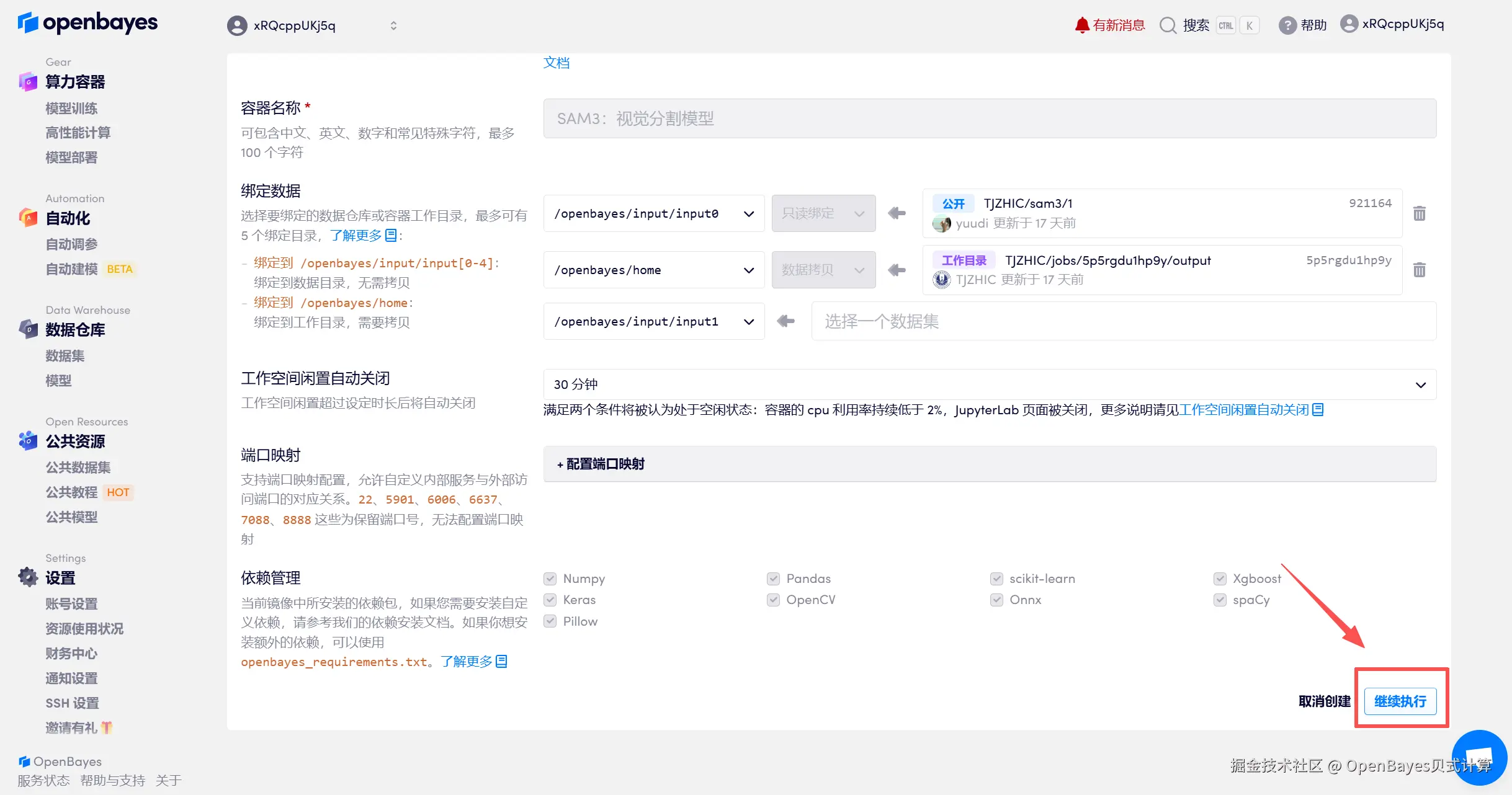
Task: Open notifications via the 有新消息 bell icon
Action: point(1082,25)
